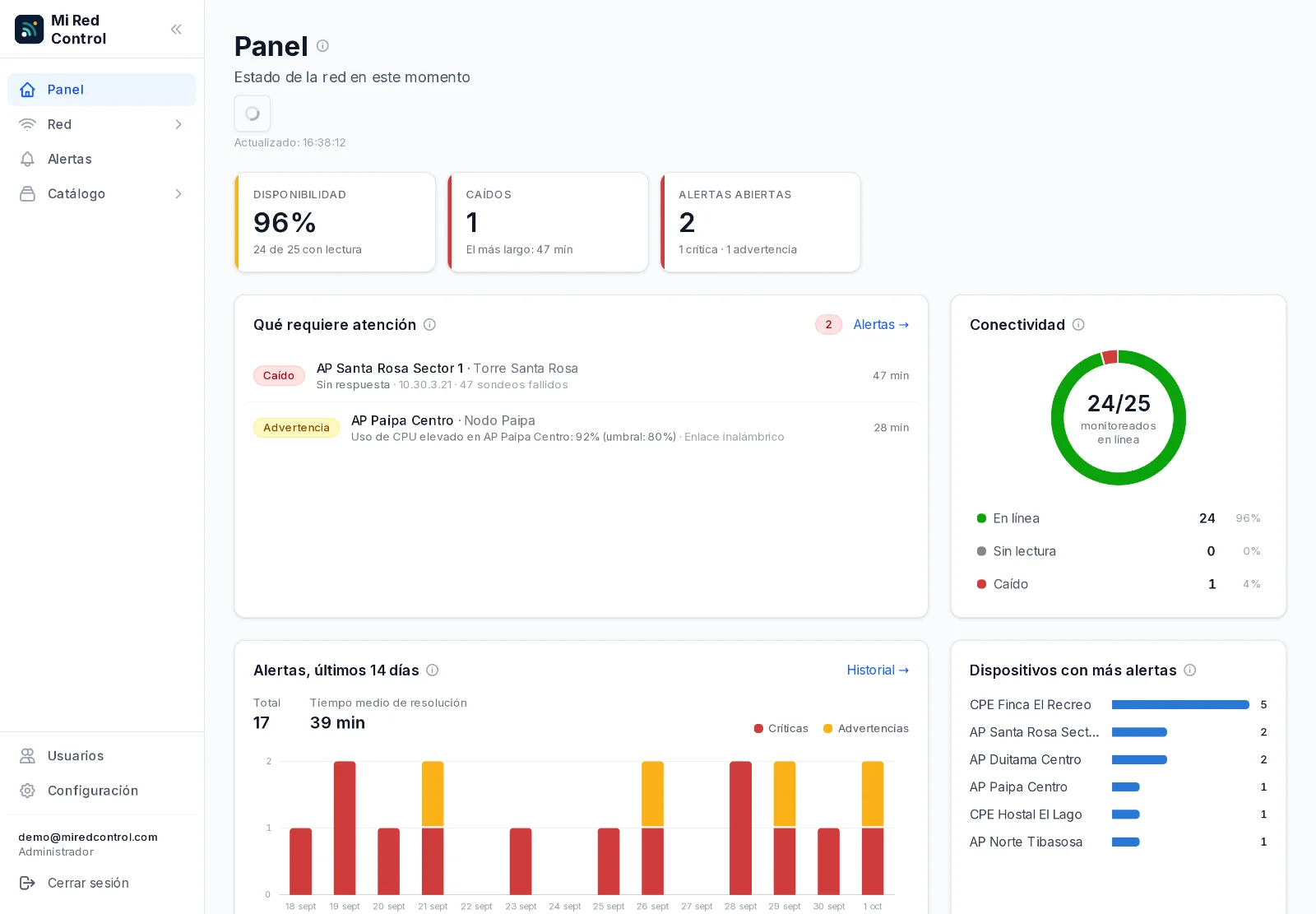
Task: Select CPE Finca El Recreo device name
Action: 1031,705
